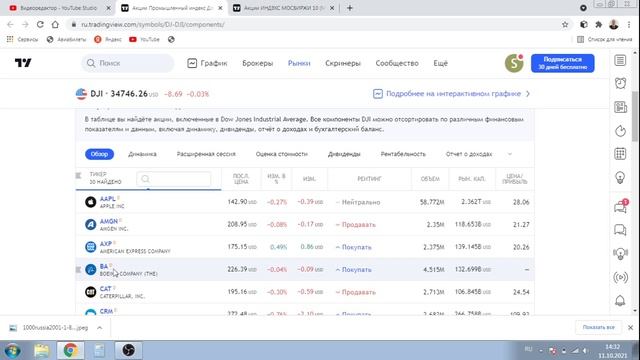Viewport: 640px width, 360px height.
Task: Open OBS Studio from the taskbar
Action: (128, 350)
